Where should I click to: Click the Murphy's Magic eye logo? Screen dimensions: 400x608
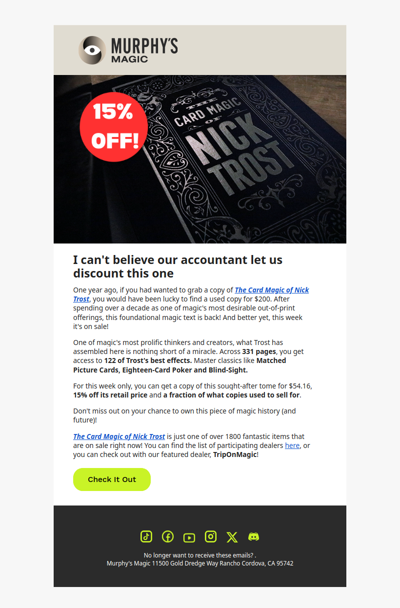[92, 50]
